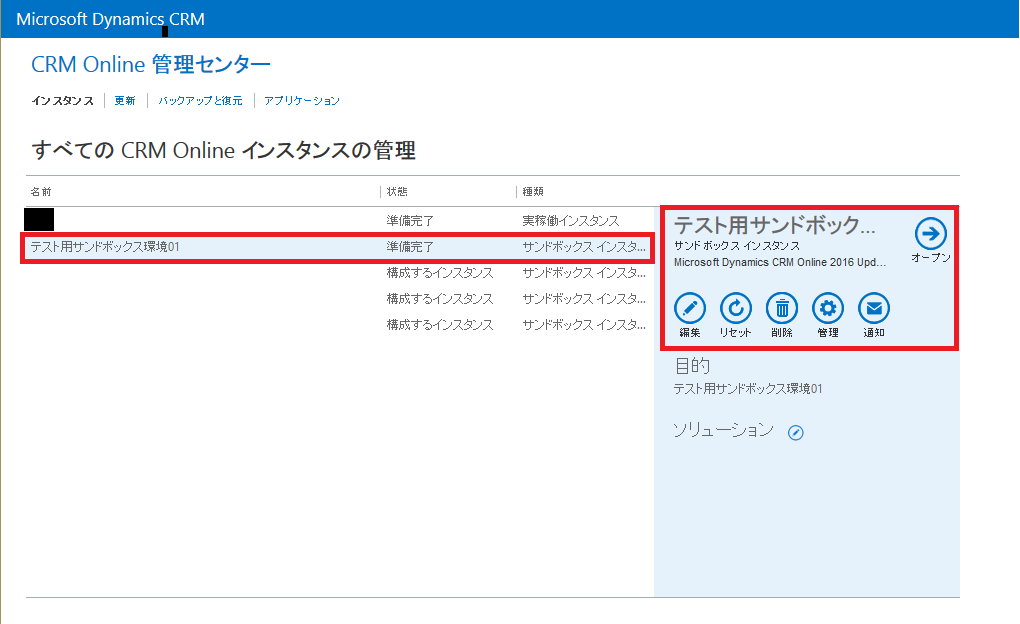Click the テスト用サンドボック... heading in details pane
The height and width of the screenshot is (624, 1020).
774,225
